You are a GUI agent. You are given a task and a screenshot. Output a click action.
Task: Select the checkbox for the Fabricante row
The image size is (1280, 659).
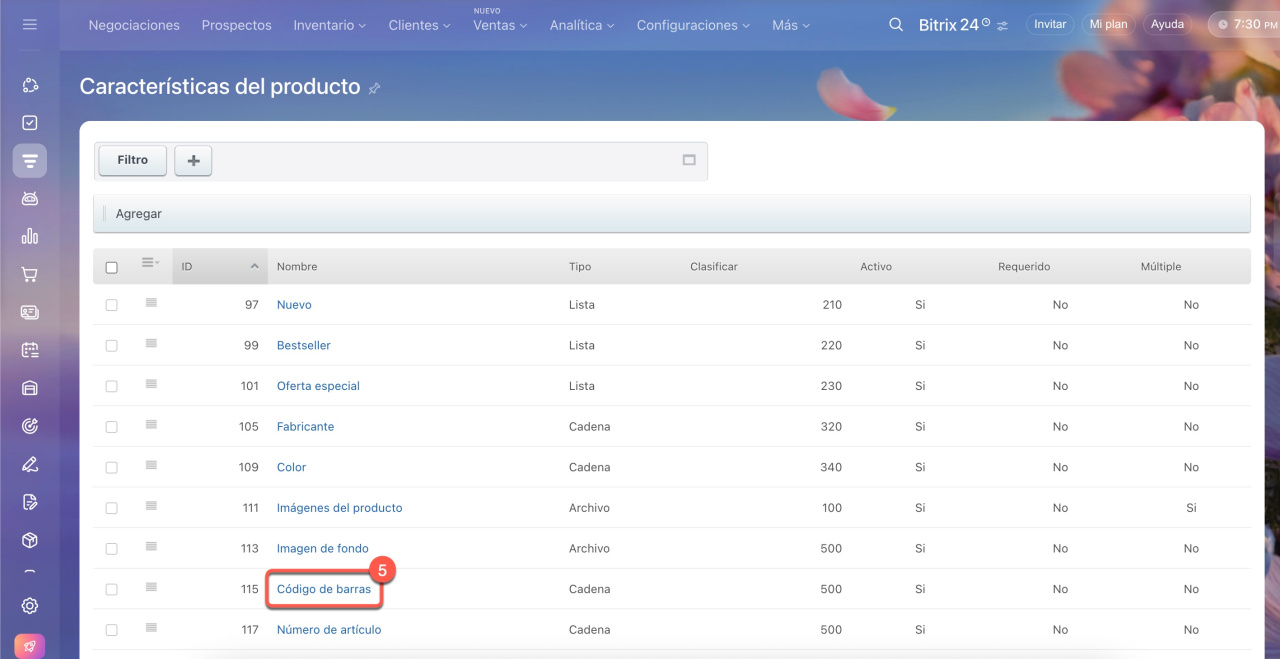click(111, 427)
